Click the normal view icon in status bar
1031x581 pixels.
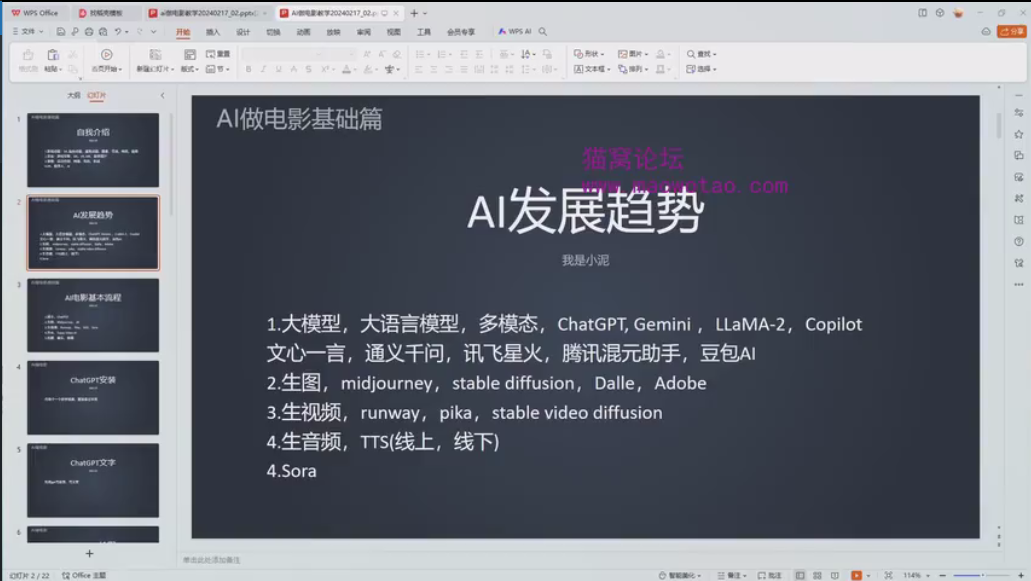click(x=800, y=575)
